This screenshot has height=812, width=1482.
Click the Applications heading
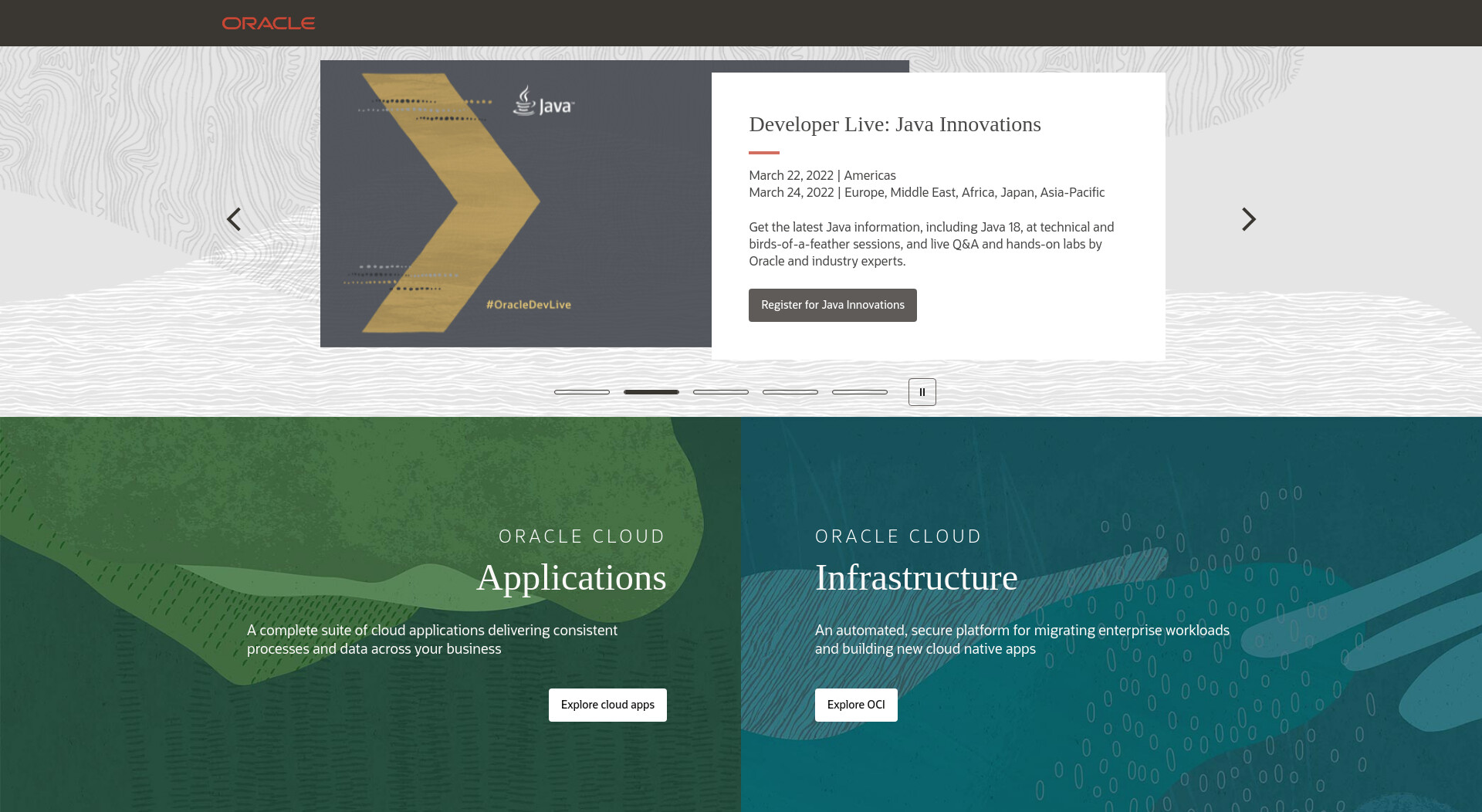point(571,578)
